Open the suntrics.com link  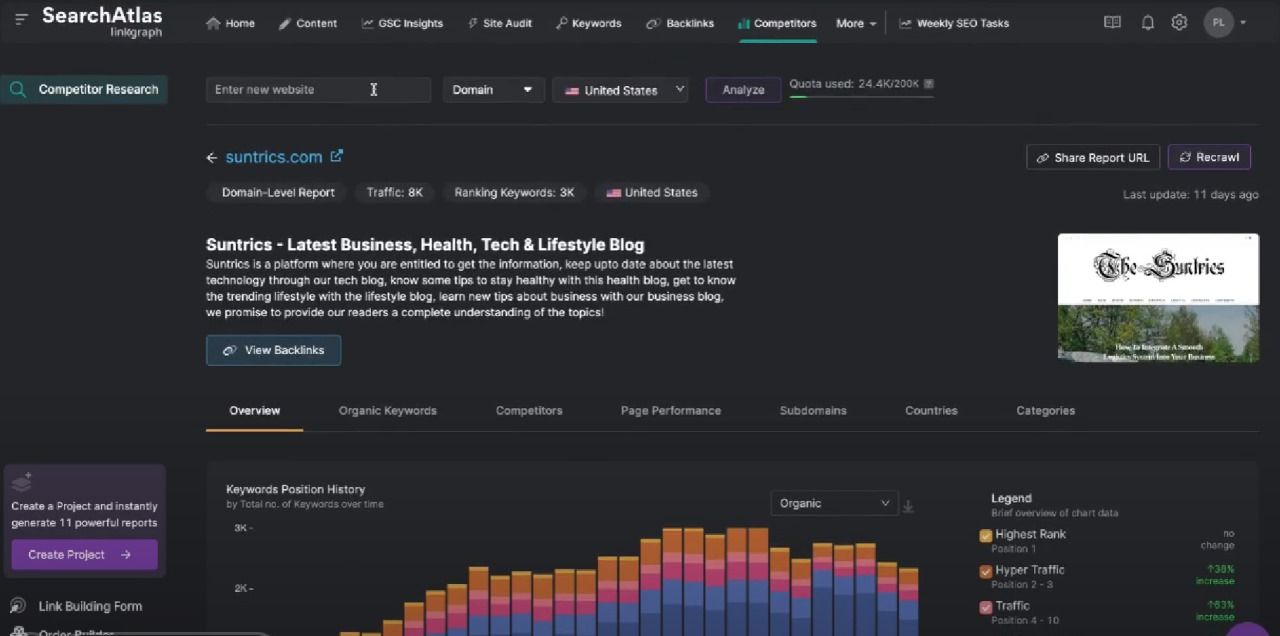[274, 157]
